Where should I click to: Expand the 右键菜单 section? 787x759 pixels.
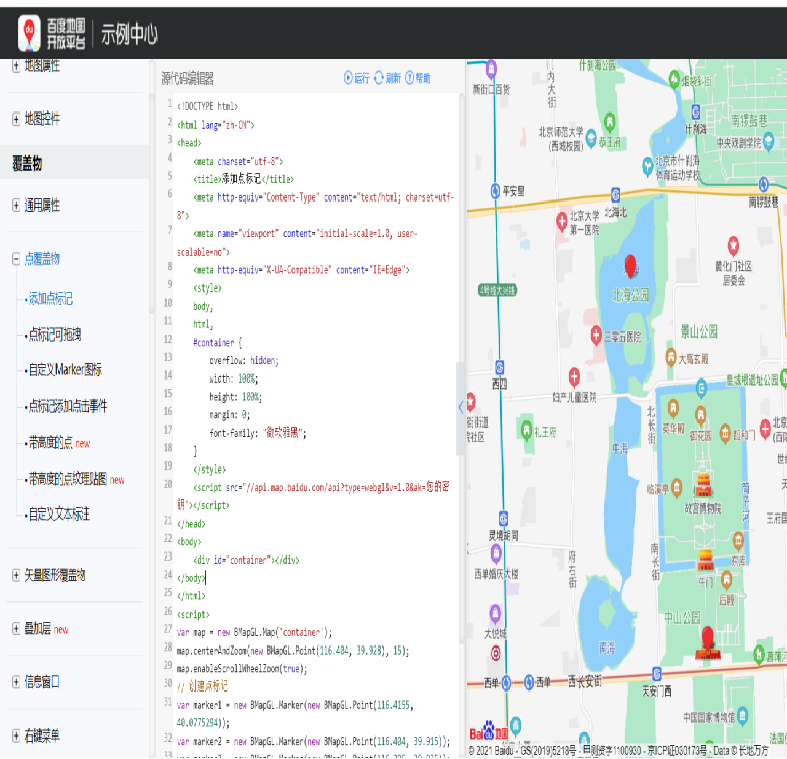click(16, 736)
